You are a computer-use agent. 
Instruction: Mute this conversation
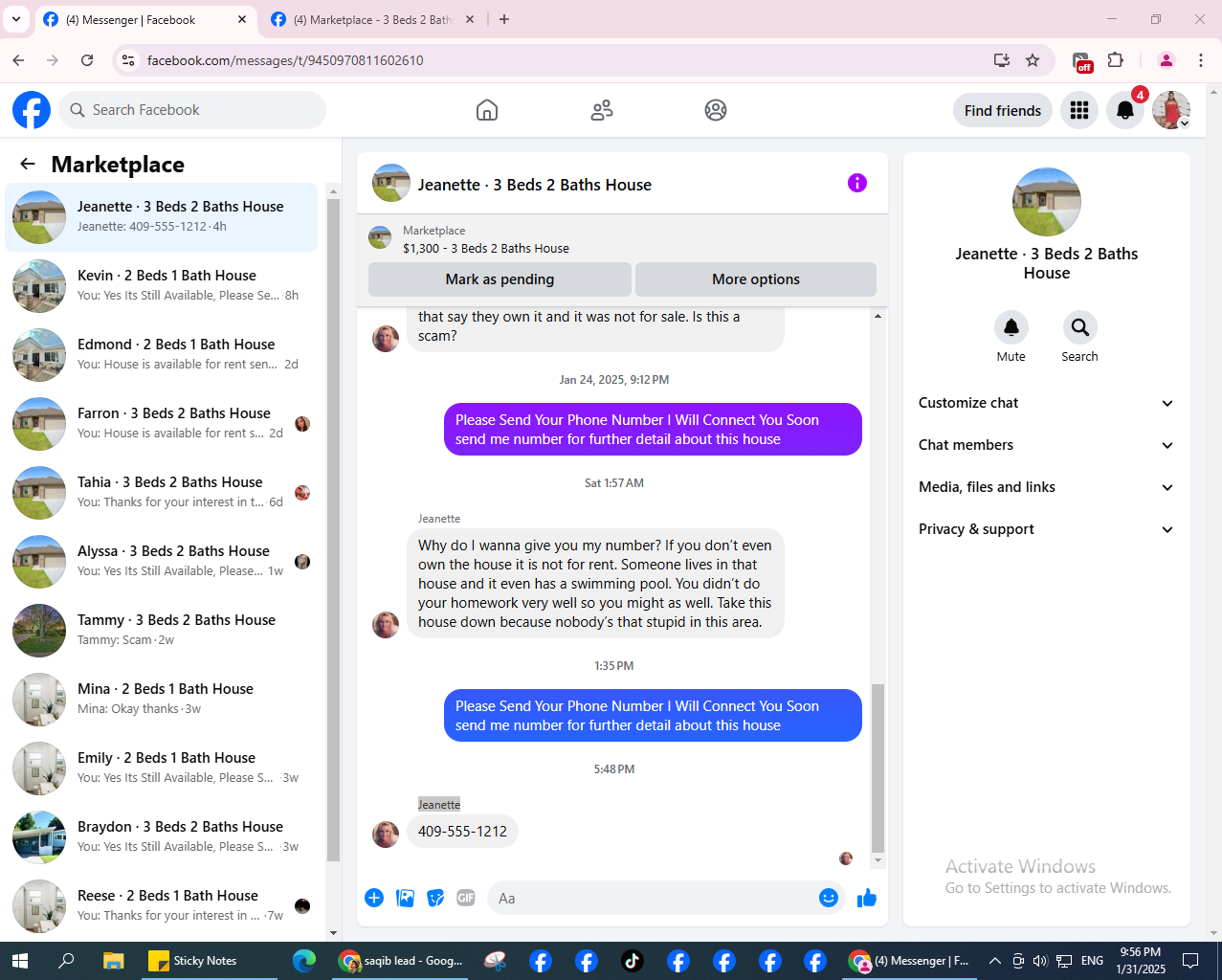[1011, 327]
